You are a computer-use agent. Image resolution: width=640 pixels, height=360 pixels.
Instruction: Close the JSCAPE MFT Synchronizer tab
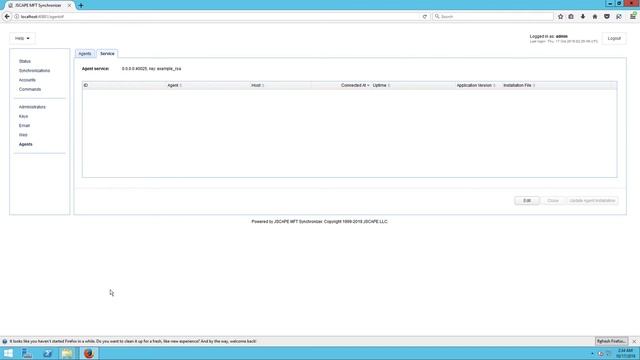click(69, 5)
